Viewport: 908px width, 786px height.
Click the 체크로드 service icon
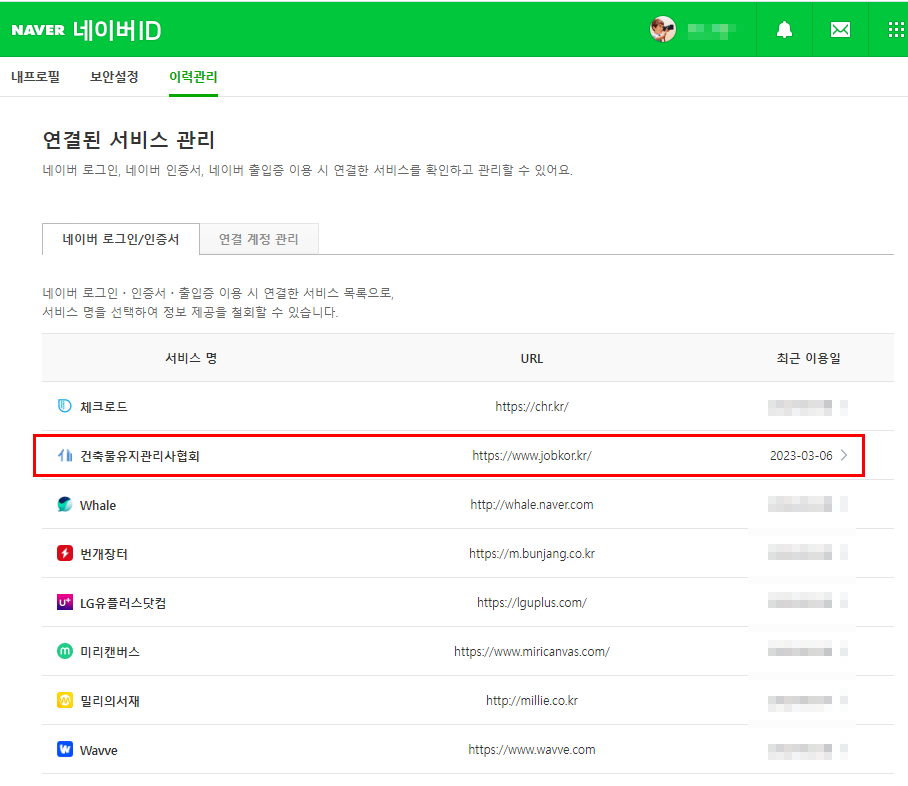click(x=64, y=406)
